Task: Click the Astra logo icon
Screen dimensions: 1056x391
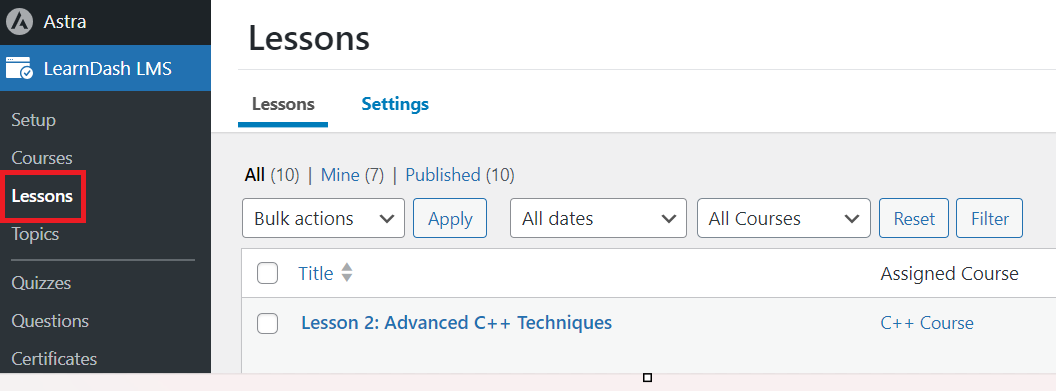Action: pyautogui.click(x=20, y=22)
